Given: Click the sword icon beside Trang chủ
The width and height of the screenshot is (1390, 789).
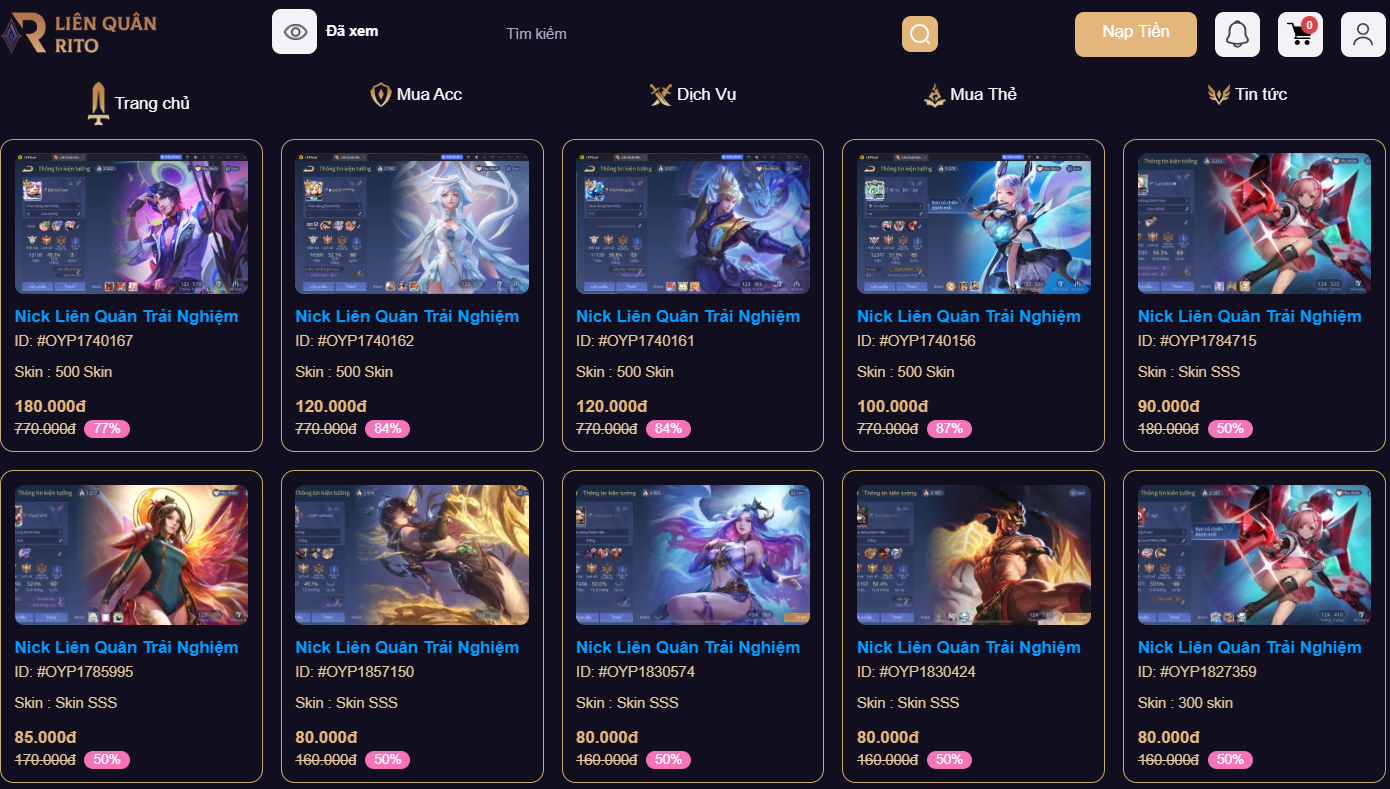Looking at the screenshot, I should 98,103.
